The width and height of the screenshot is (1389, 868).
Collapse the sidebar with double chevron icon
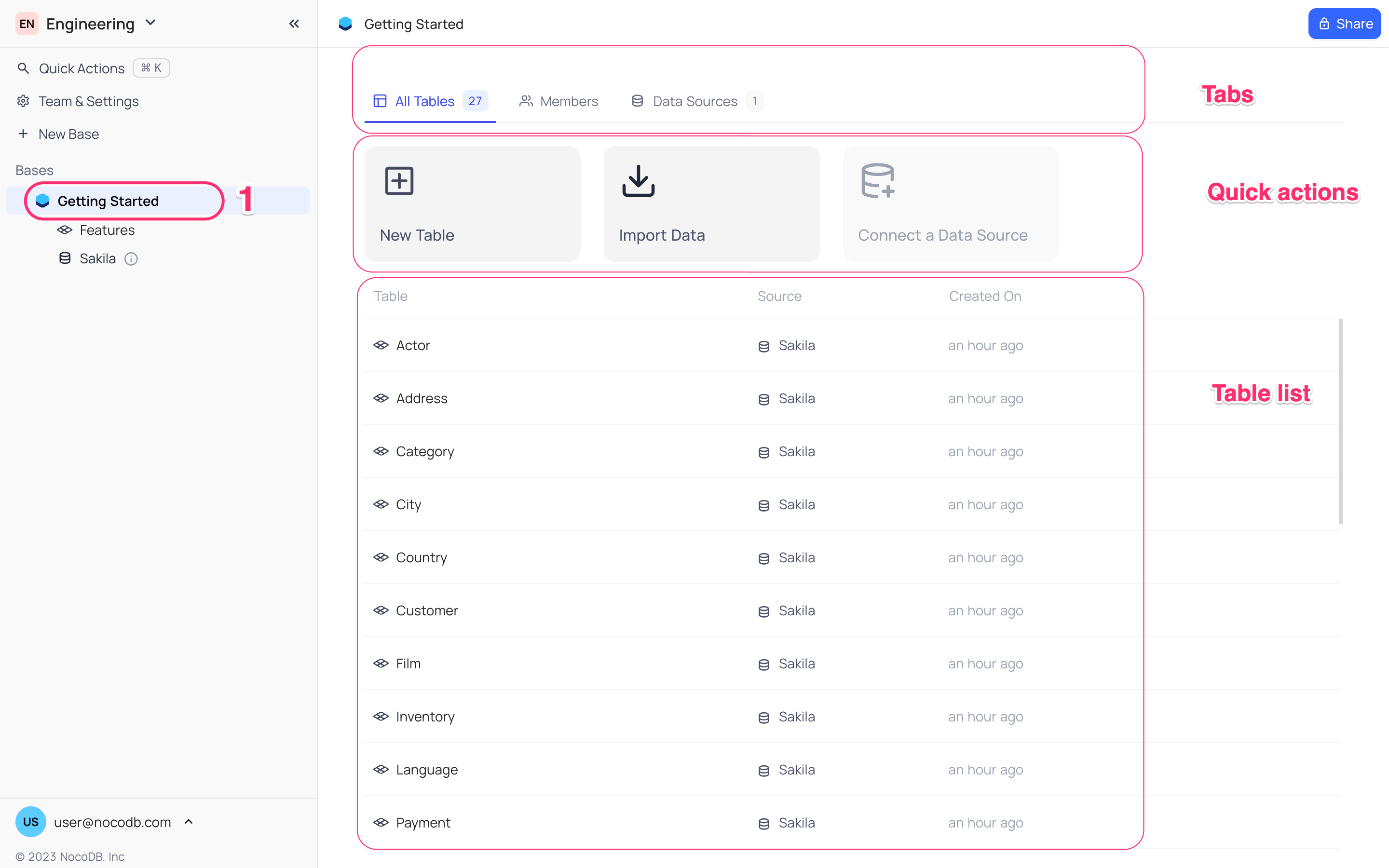pos(294,24)
